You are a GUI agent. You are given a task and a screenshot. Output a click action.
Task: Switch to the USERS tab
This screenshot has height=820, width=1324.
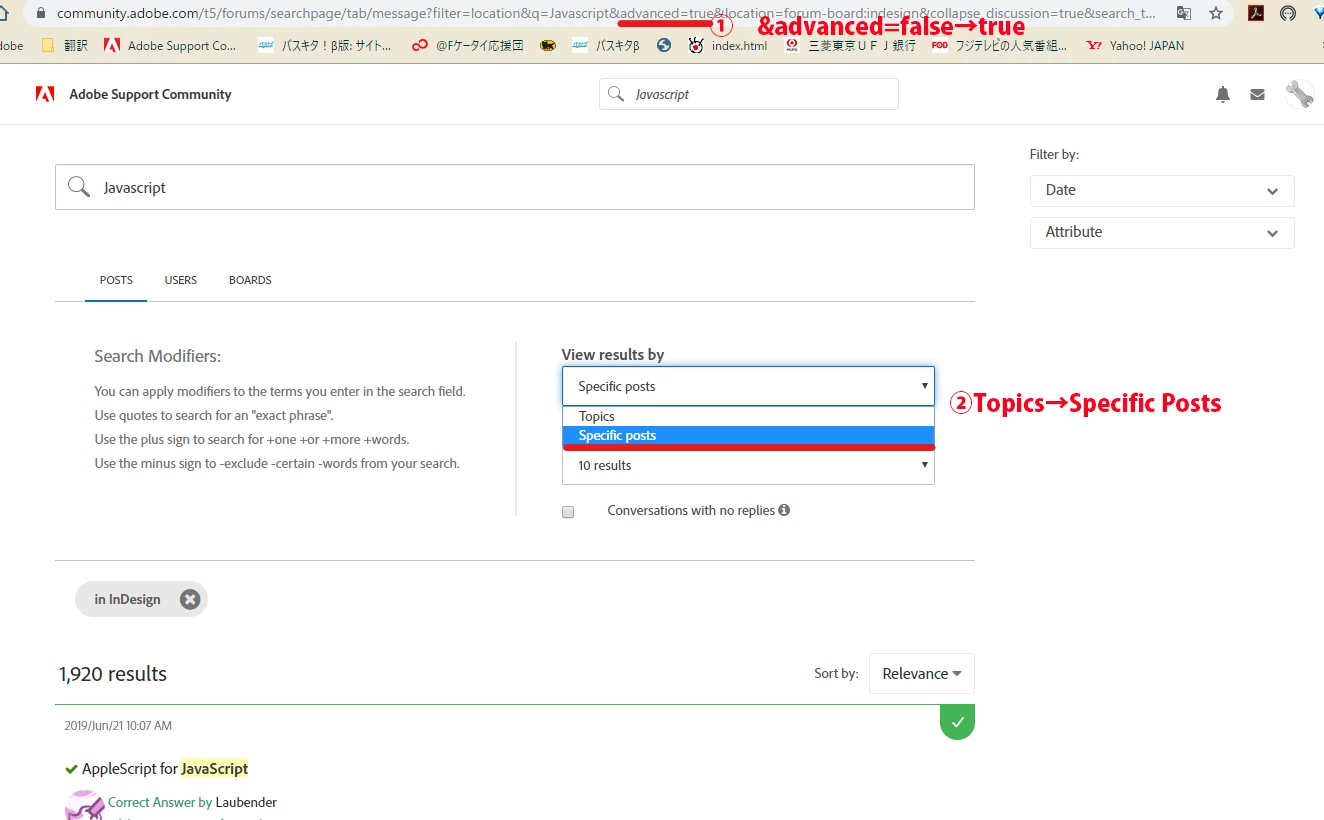[x=180, y=280]
